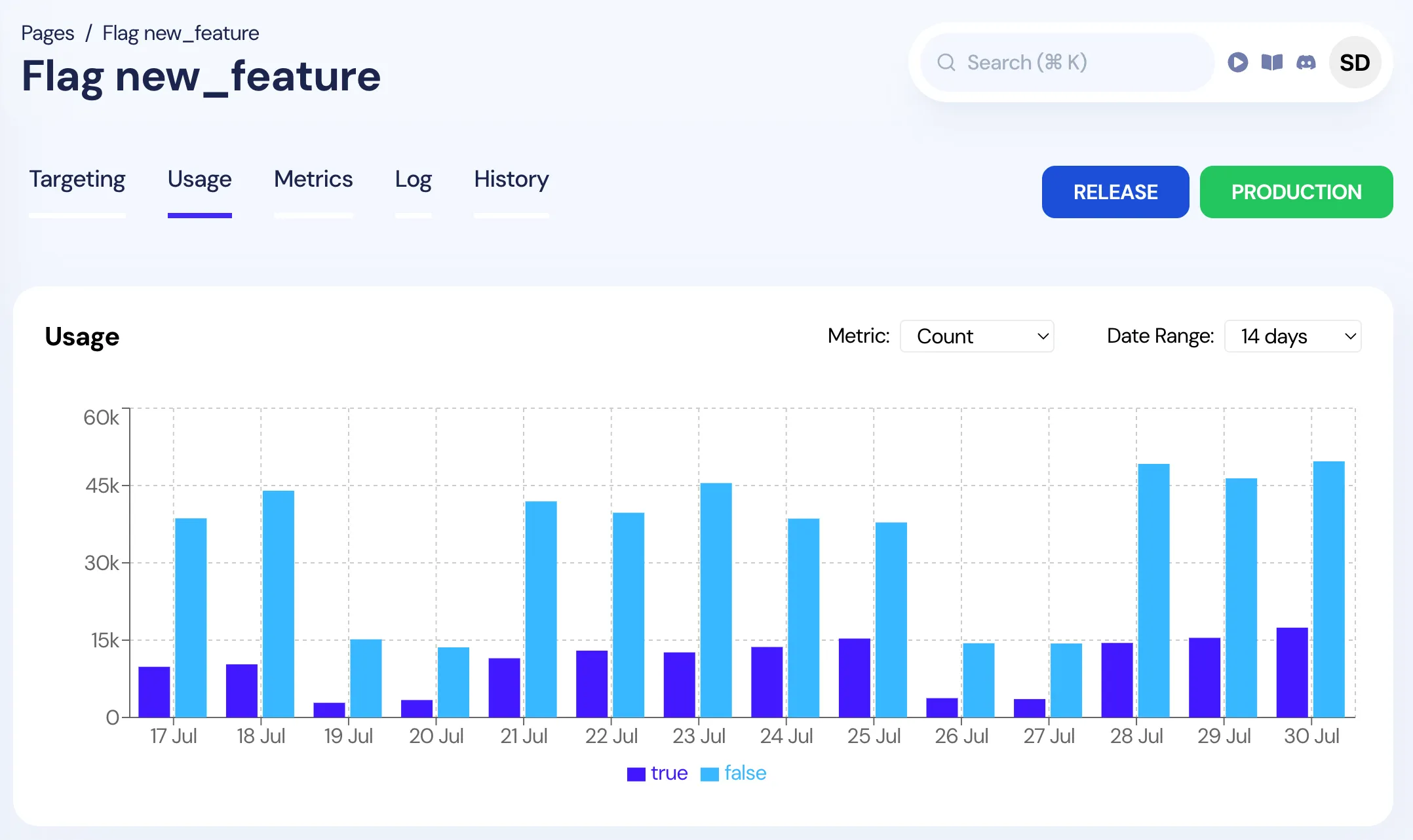Click the Discord community icon
The image size is (1413, 840).
pyautogui.click(x=1306, y=62)
